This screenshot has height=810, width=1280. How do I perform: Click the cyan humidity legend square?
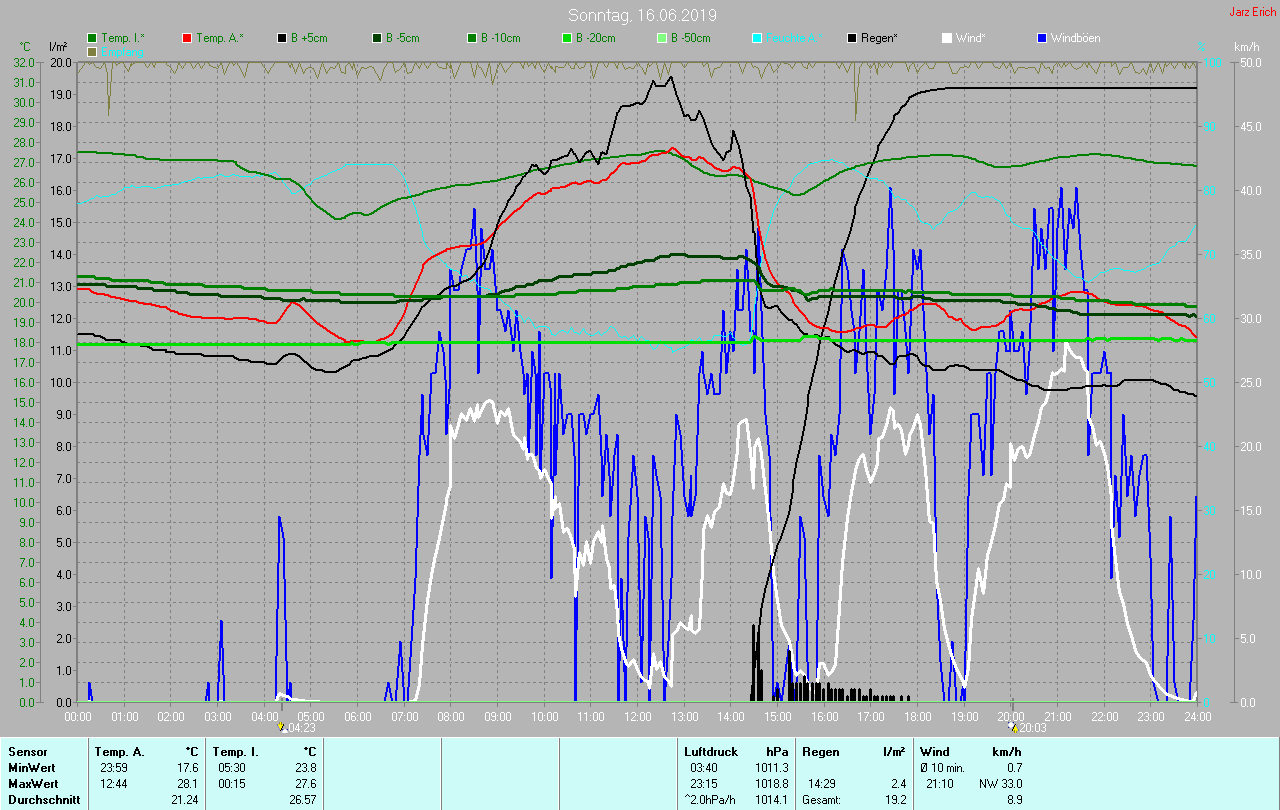point(757,38)
